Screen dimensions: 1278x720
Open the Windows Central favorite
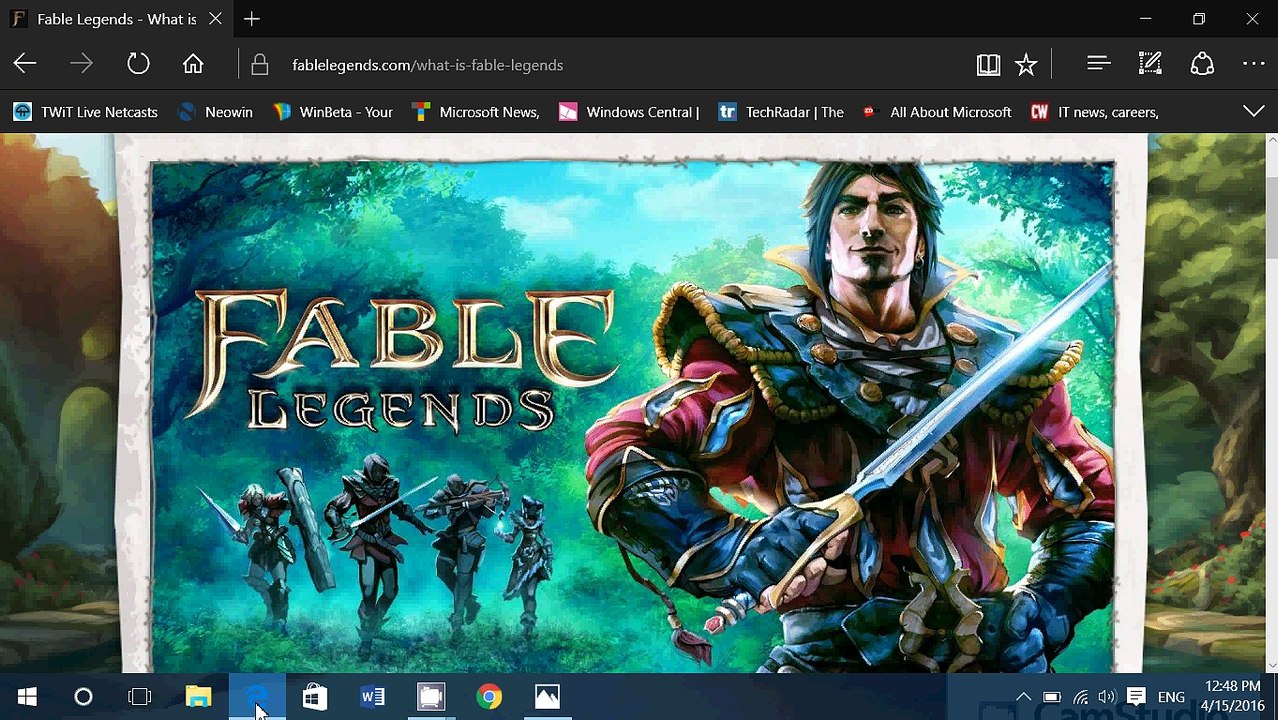629,112
